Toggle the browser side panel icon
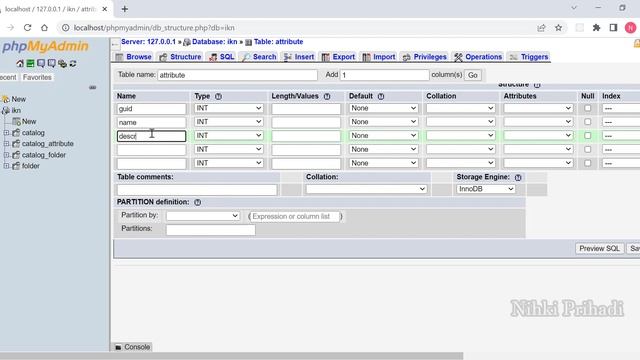The image size is (640, 360). point(613,28)
